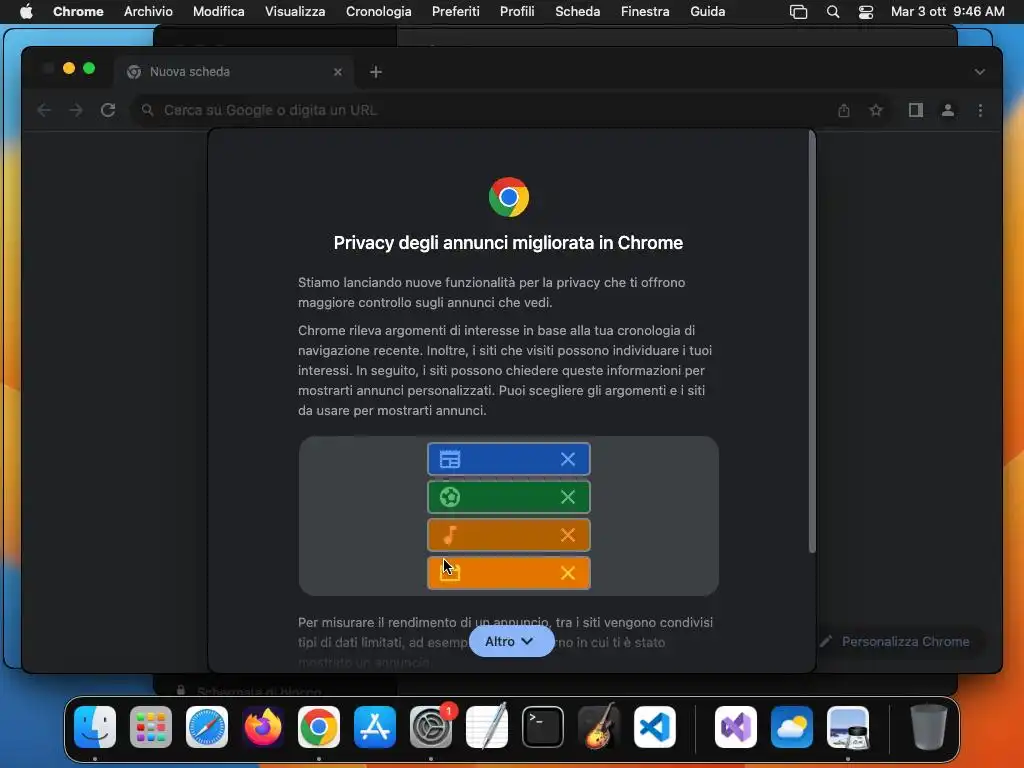Bookmark this tab with the star icon
Screen dimensions: 1024x768
click(876, 110)
